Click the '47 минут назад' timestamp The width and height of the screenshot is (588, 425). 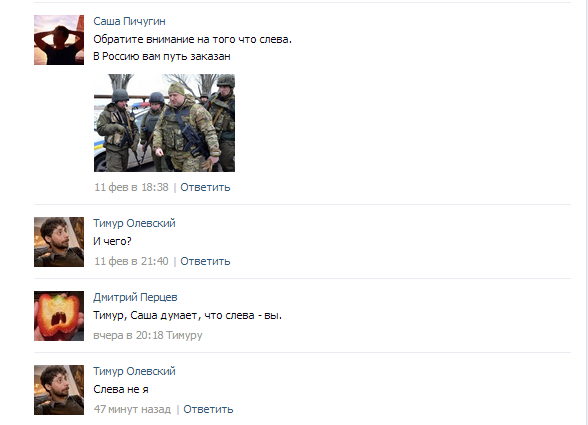click(132, 409)
